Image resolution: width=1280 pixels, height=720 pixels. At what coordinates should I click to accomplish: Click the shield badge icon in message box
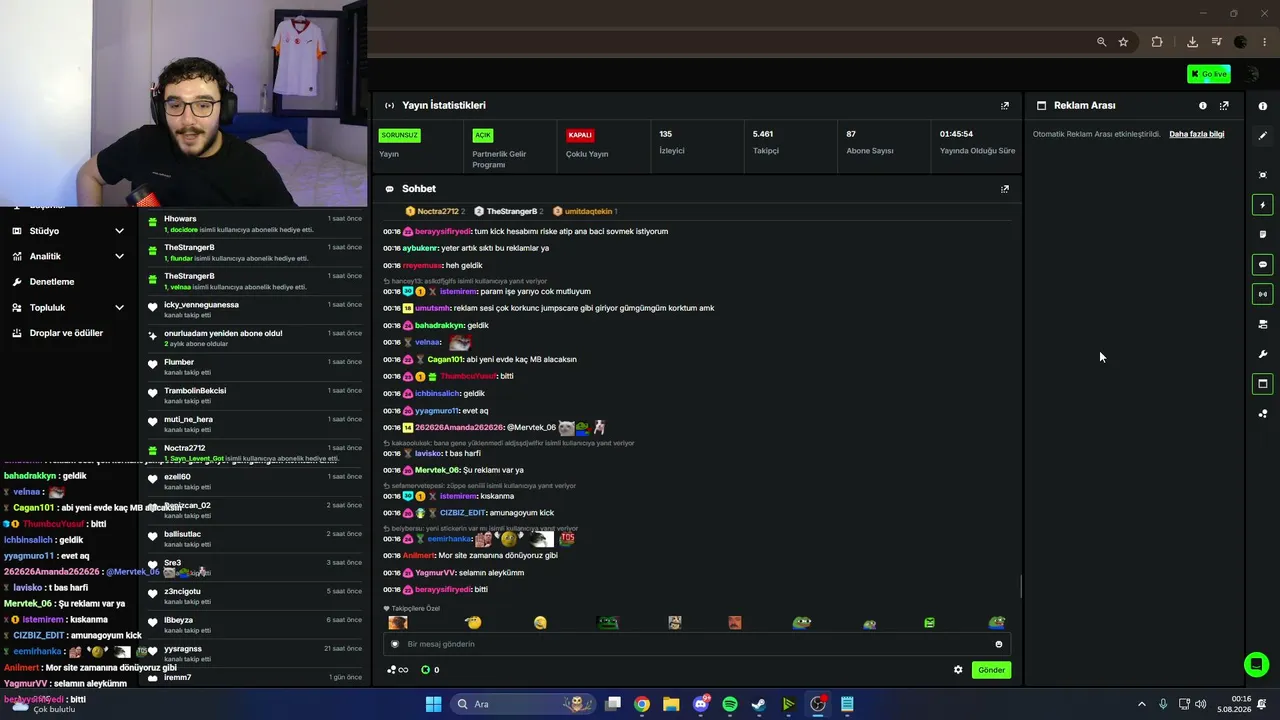[x=395, y=644]
